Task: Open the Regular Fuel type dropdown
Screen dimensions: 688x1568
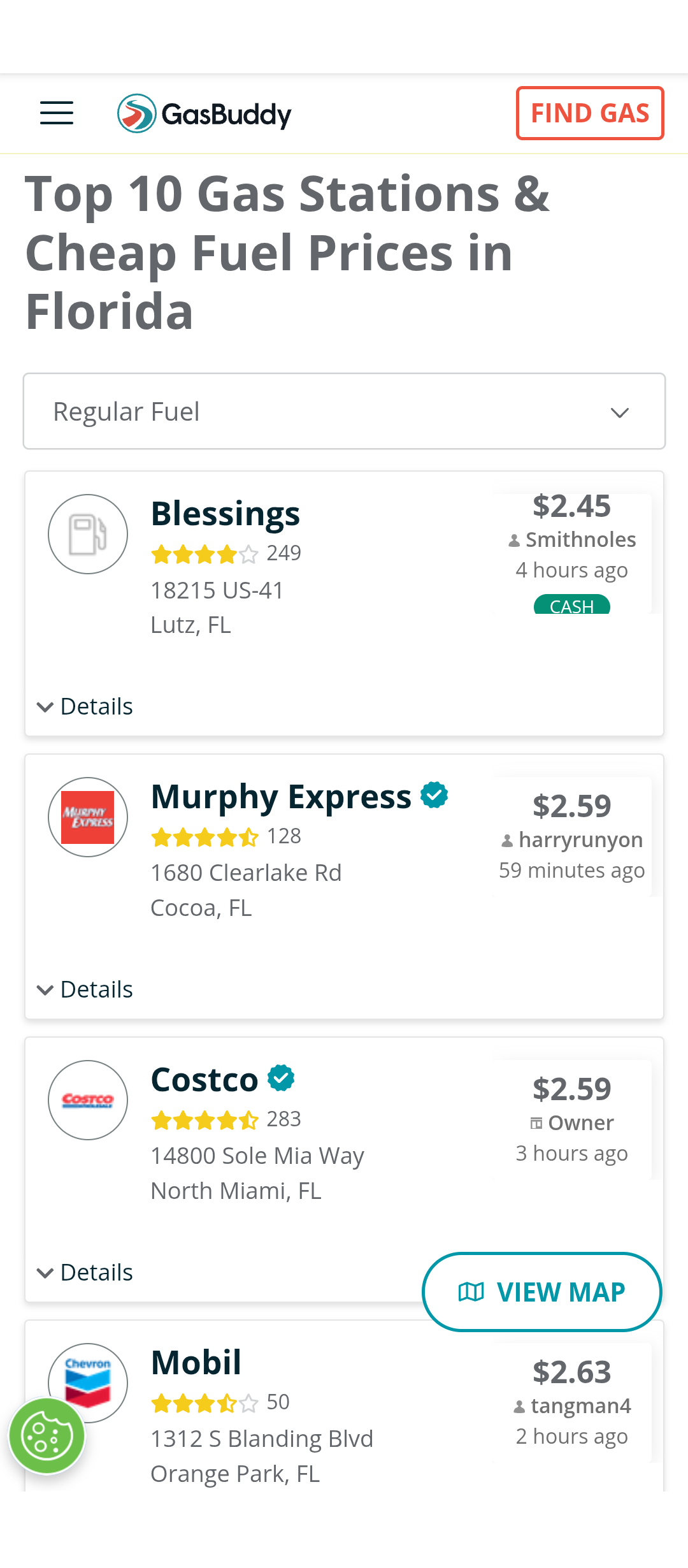Action: (x=344, y=412)
